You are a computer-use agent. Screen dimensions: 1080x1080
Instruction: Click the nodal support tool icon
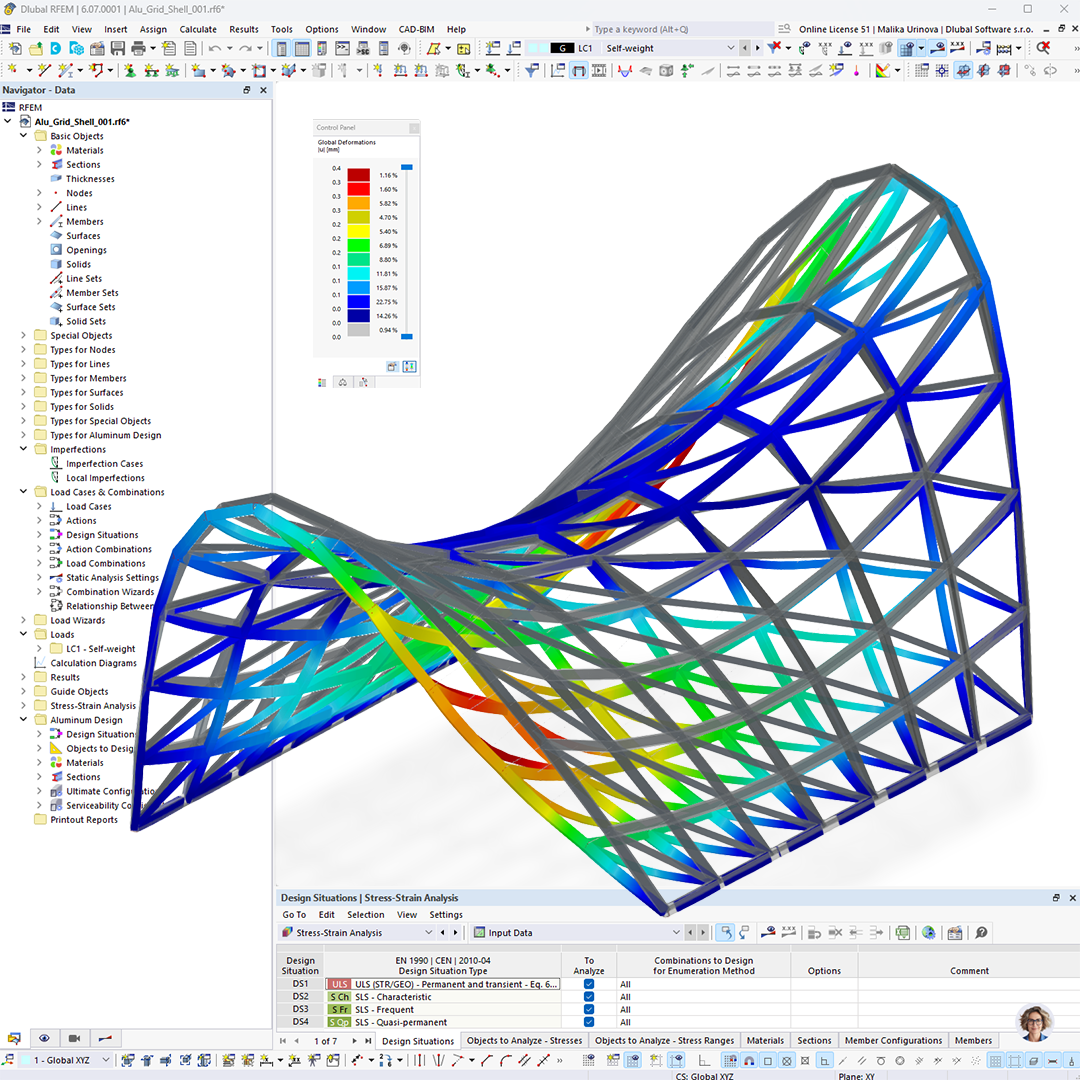click(x=130, y=70)
